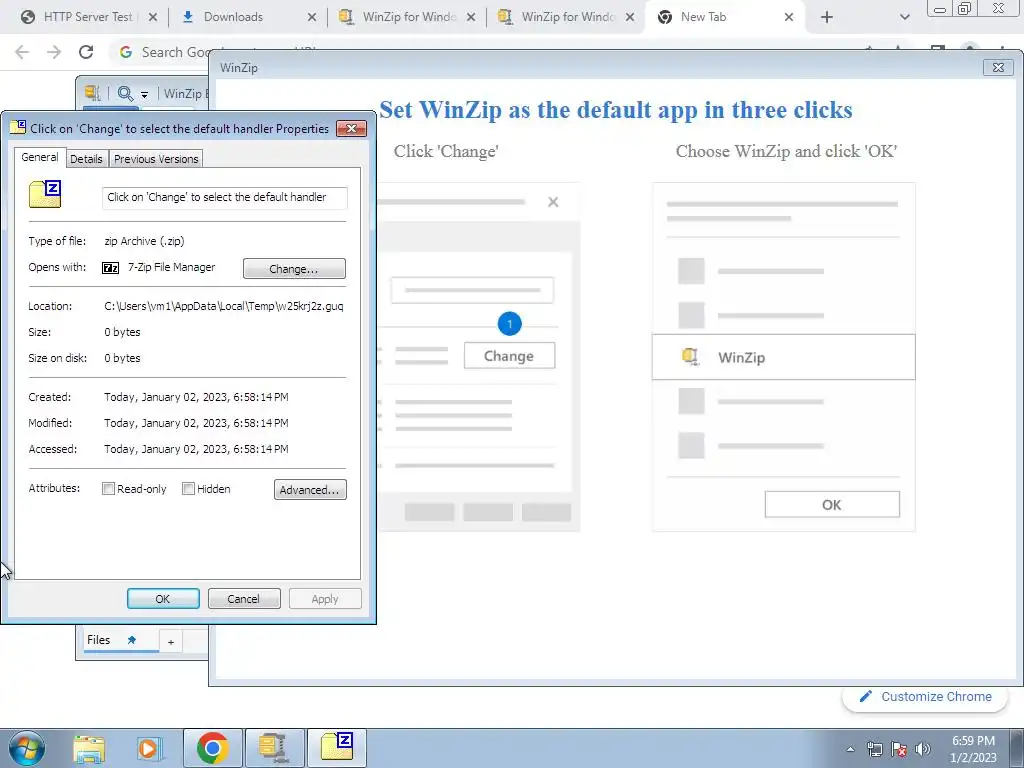Close the New Tab browser tab
Screen dimensions: 1024x768
coord(789,17)
